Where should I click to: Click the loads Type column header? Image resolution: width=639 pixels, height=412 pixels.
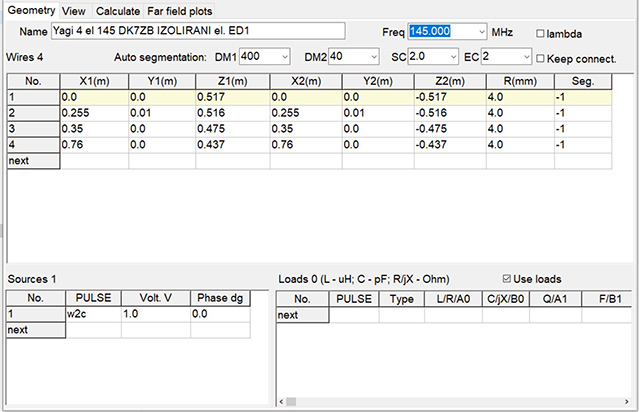click(x=402, y=299)
